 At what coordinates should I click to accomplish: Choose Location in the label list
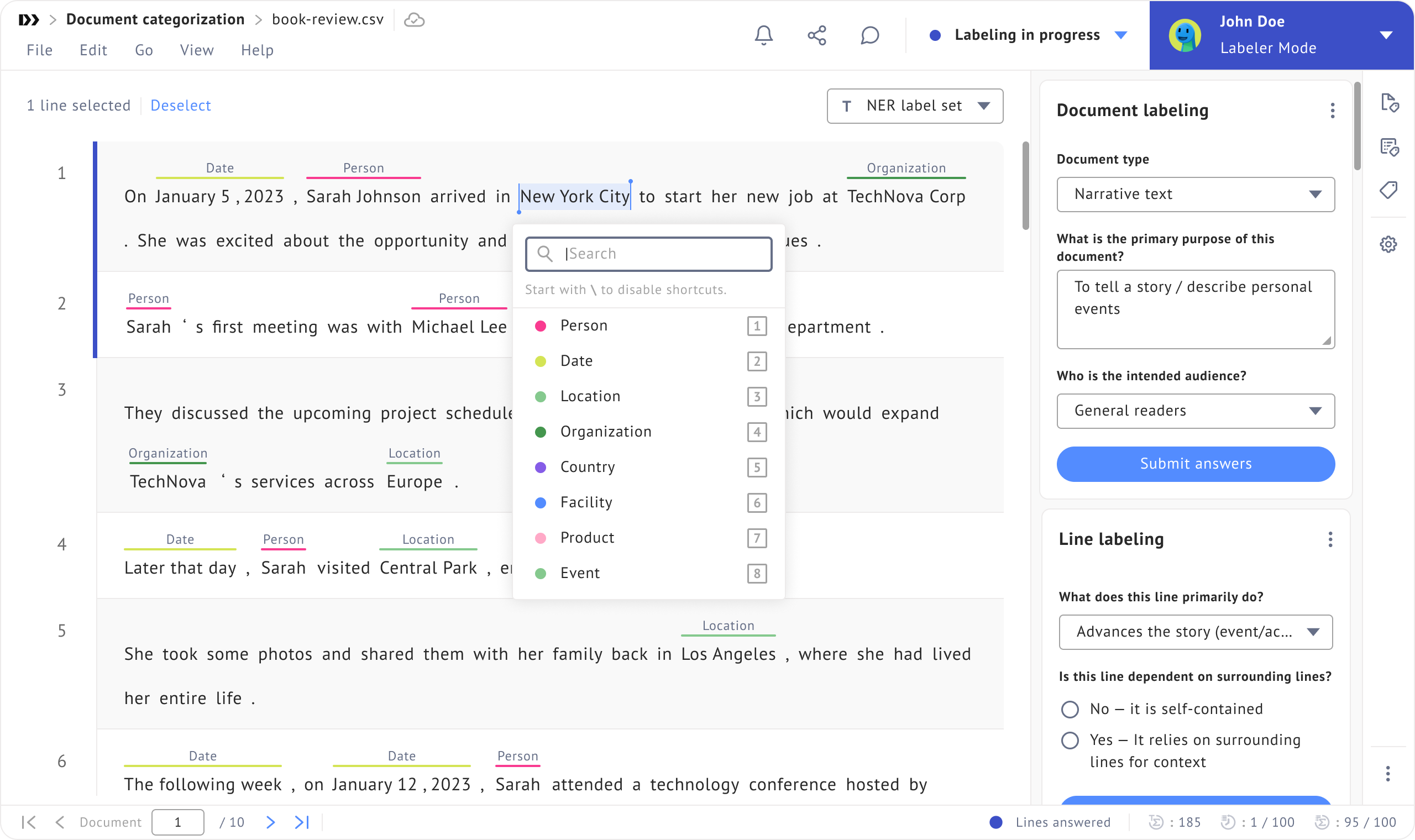click(x=590, y=396)
